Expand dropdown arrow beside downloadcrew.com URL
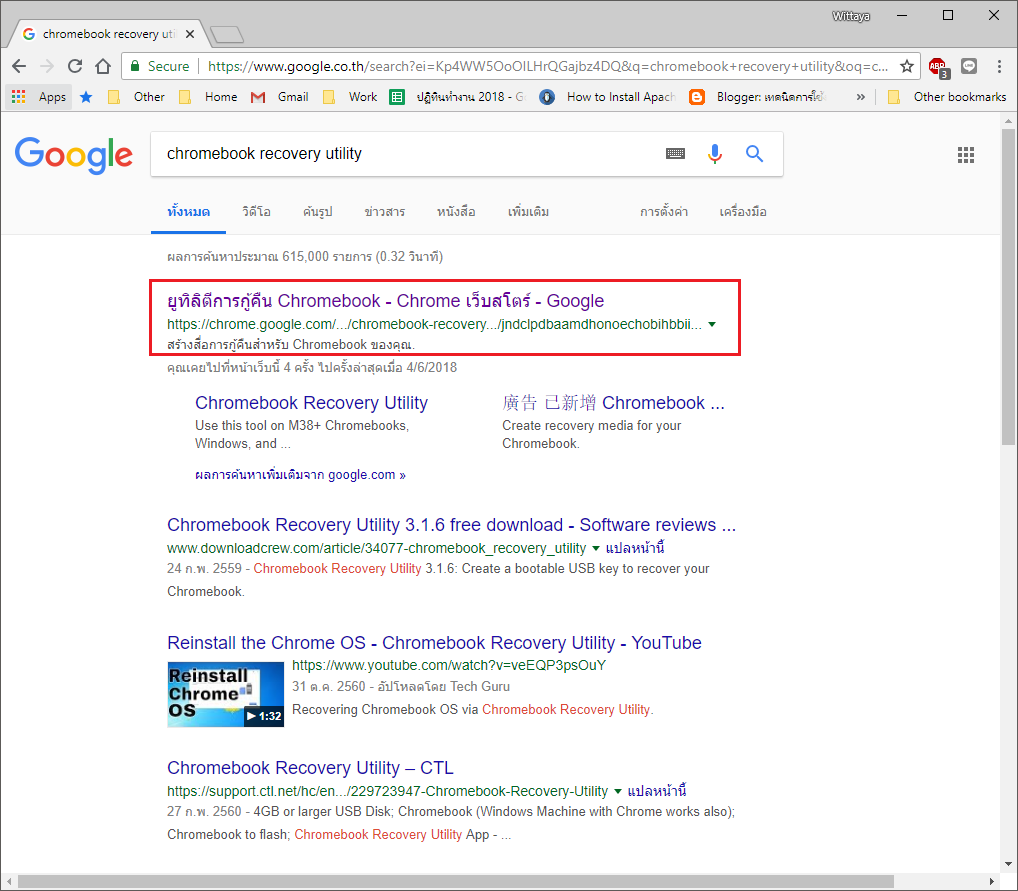 595,548
